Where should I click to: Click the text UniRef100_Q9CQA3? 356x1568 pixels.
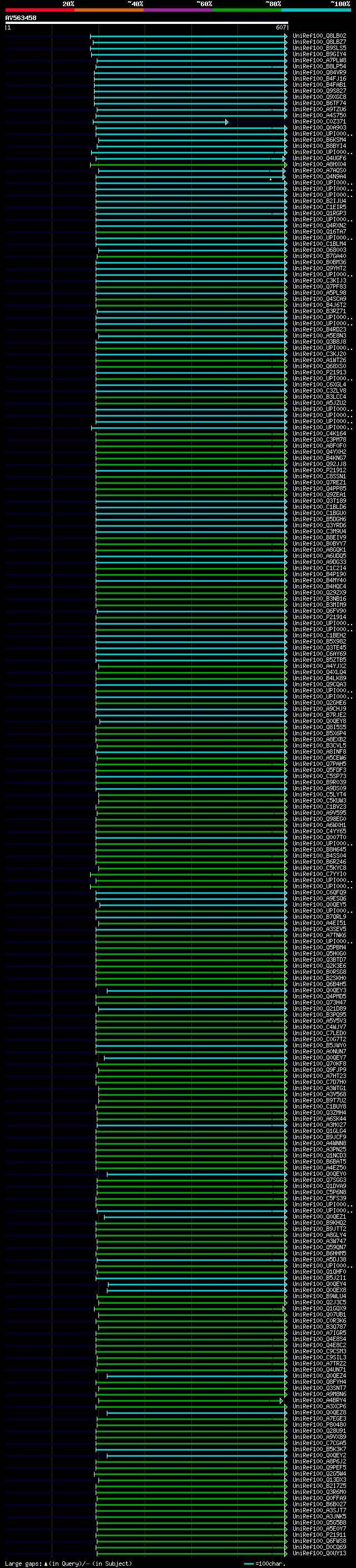point(319,684)
